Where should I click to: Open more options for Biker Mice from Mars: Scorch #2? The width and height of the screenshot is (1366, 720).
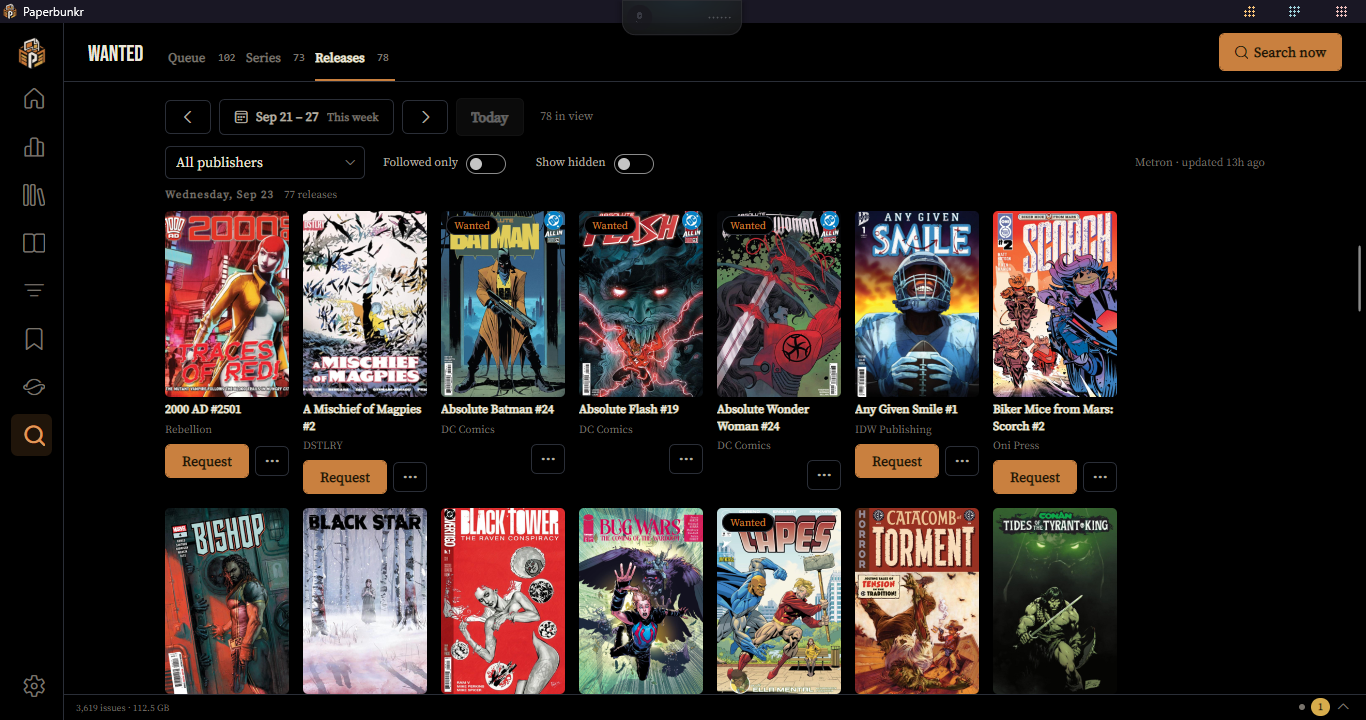click(x=1100, y=477)
